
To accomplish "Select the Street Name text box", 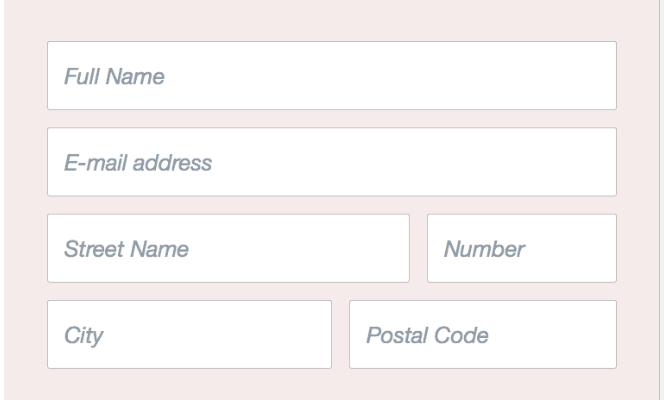I will click(x=228, y=248).
